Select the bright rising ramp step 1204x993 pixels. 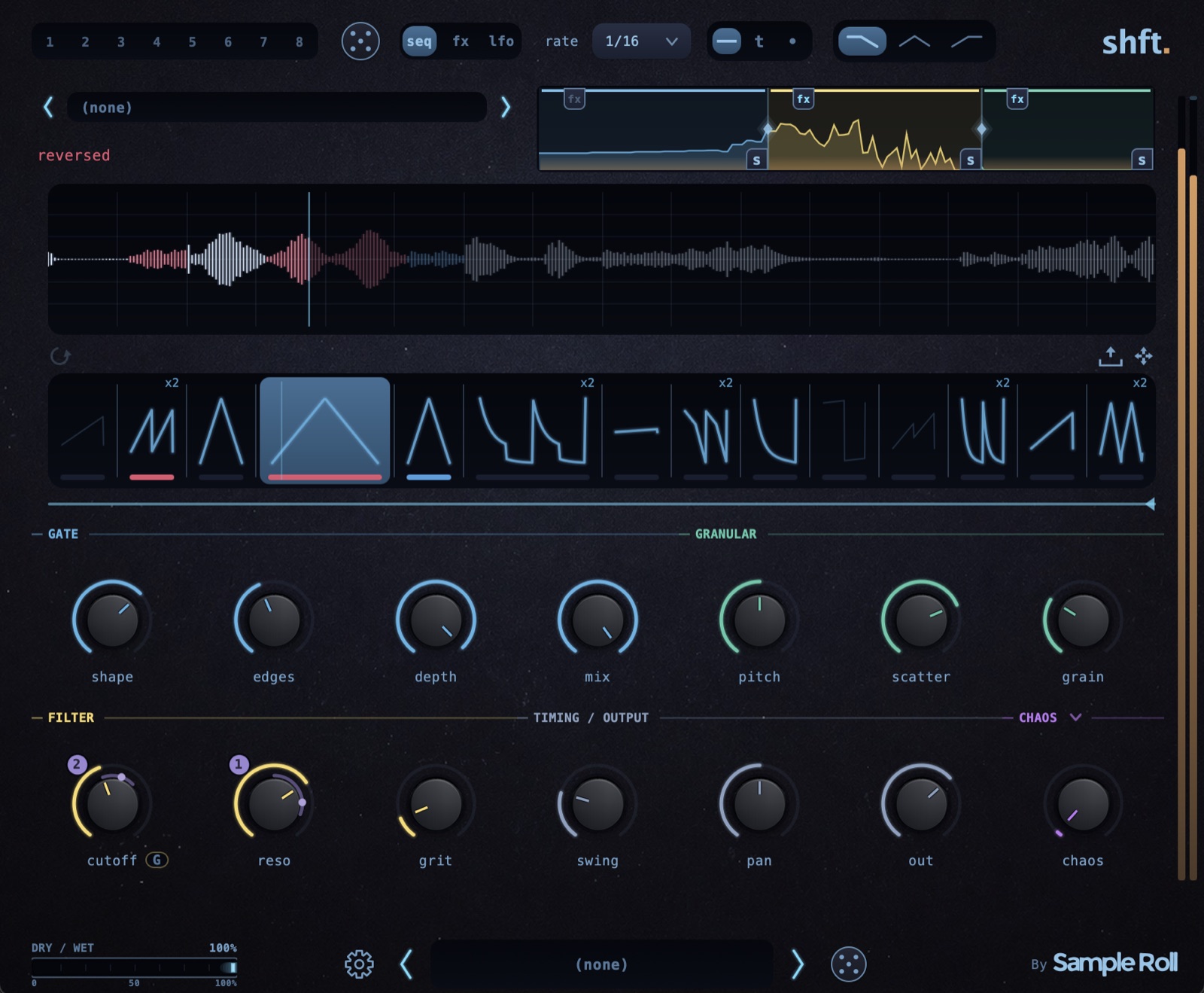1052,431
